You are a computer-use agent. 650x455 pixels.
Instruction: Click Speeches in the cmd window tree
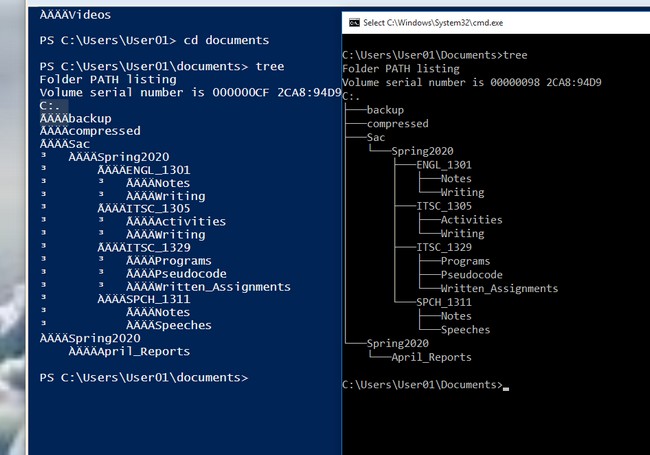[x=465, y=329]
